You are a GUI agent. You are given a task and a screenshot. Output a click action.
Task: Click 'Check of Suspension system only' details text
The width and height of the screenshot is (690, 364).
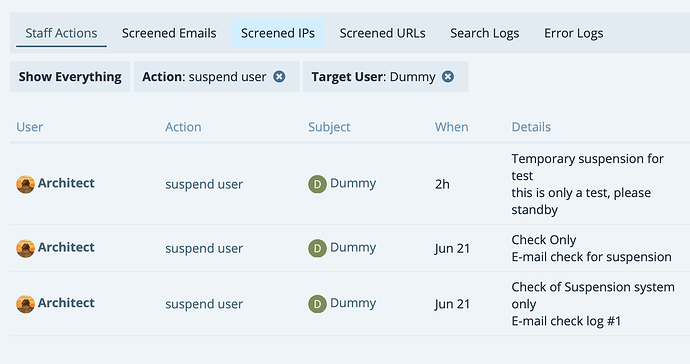pyautogui.click(x=593, y=295)
